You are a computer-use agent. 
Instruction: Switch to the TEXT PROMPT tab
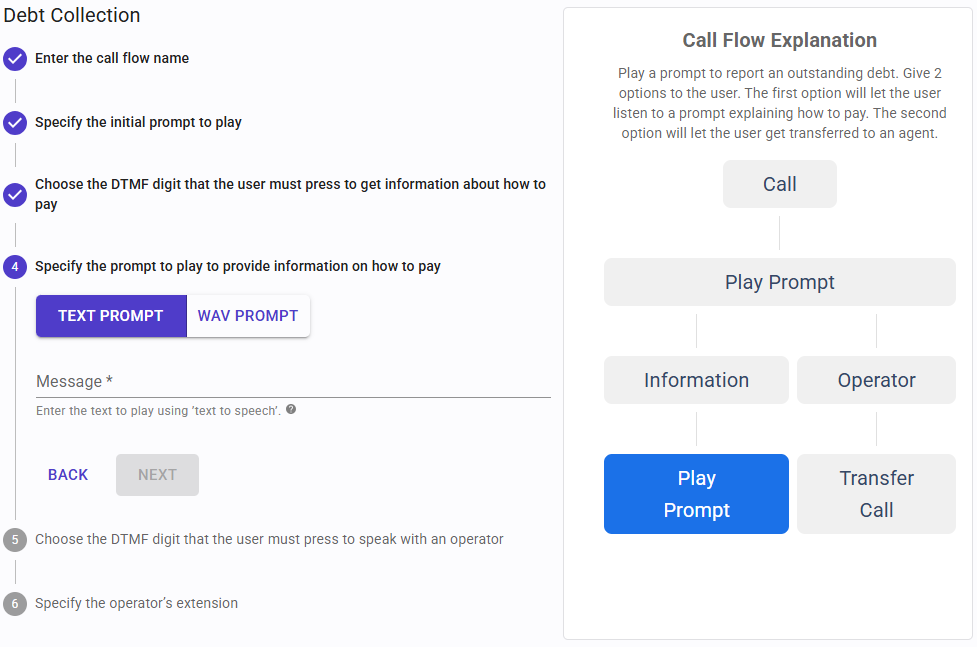[111, 315]
